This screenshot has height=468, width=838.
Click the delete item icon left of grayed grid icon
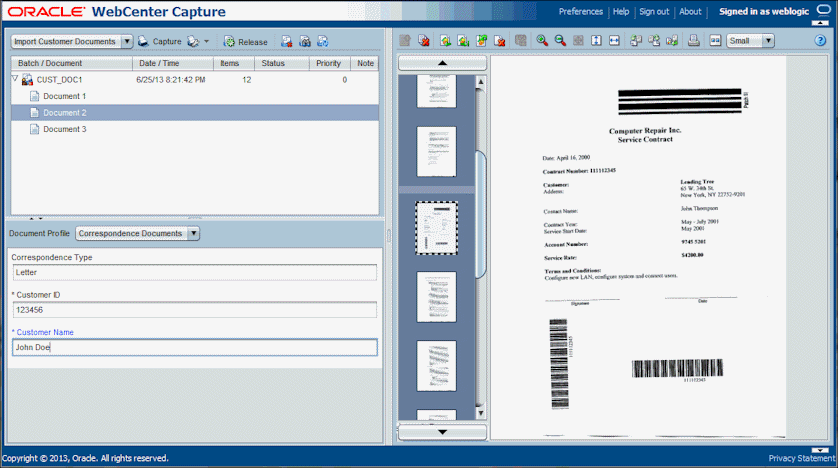(500, 41)
